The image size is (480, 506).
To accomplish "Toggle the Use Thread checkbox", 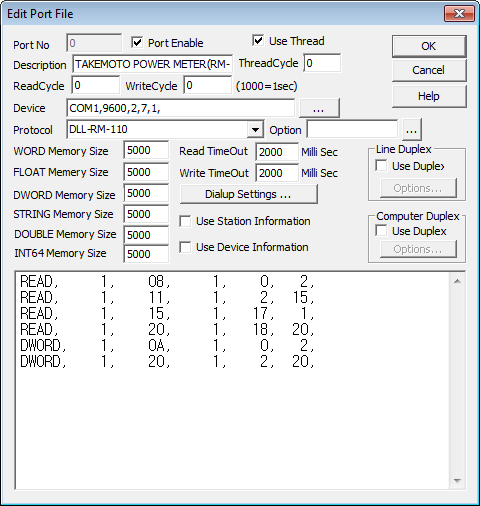I will tap(258, 41).
